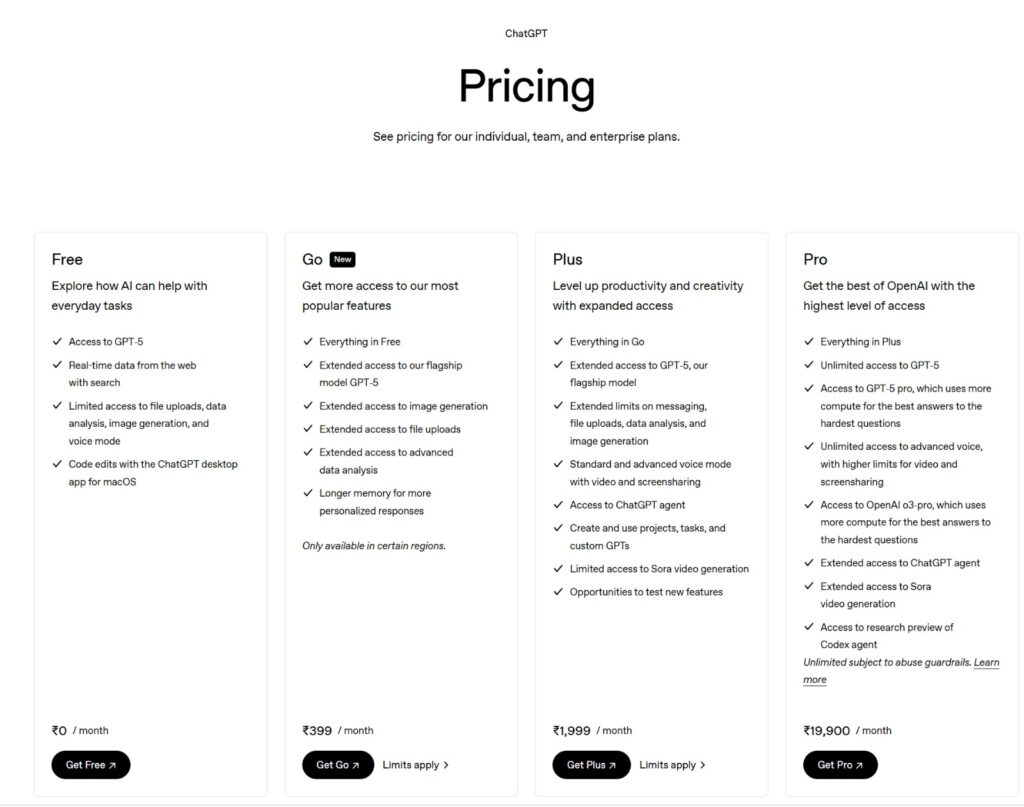This screenshot has height=807, width=1024.
Task: Click the New badge beside Go
Action: [343, 259]
